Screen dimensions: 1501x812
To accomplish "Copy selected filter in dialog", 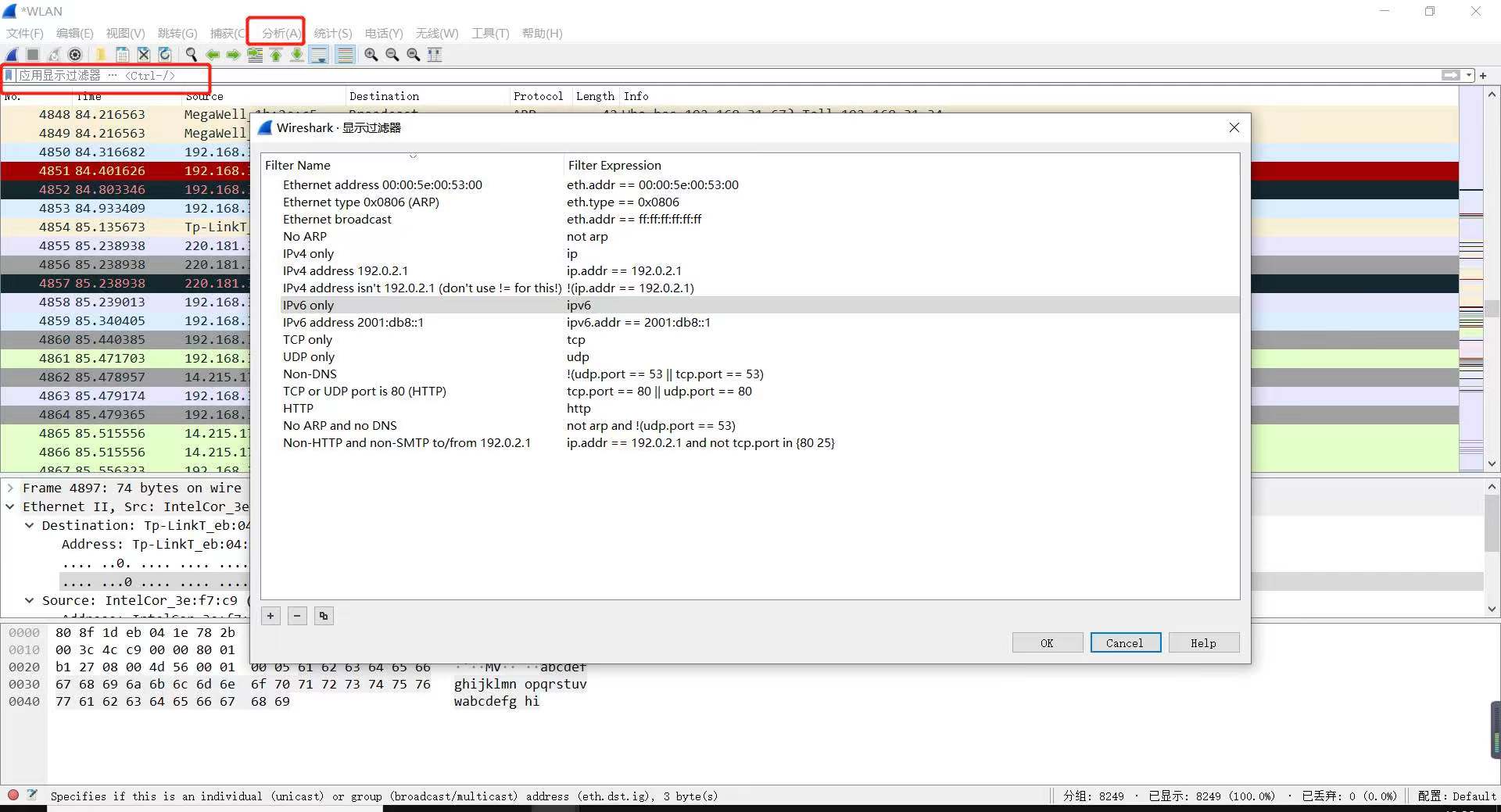I will [324, 616].
